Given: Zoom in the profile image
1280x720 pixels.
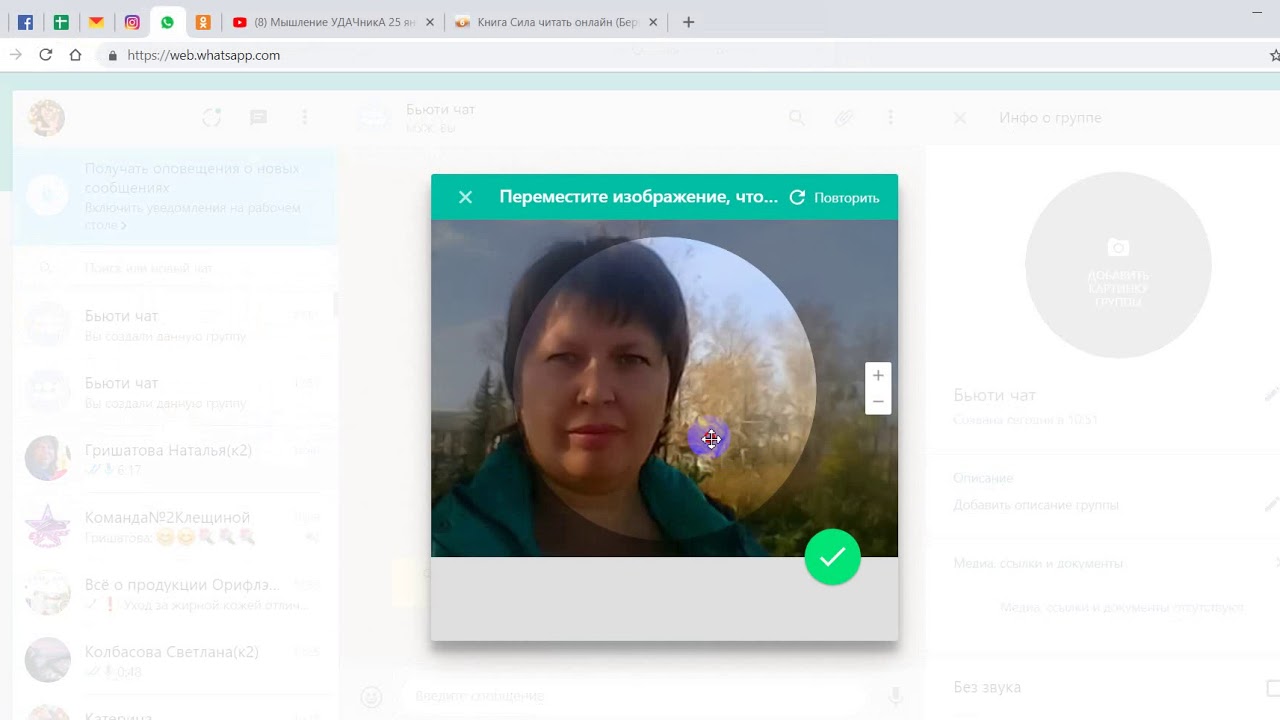Looking at the screenshot, I should pos(878,376).
